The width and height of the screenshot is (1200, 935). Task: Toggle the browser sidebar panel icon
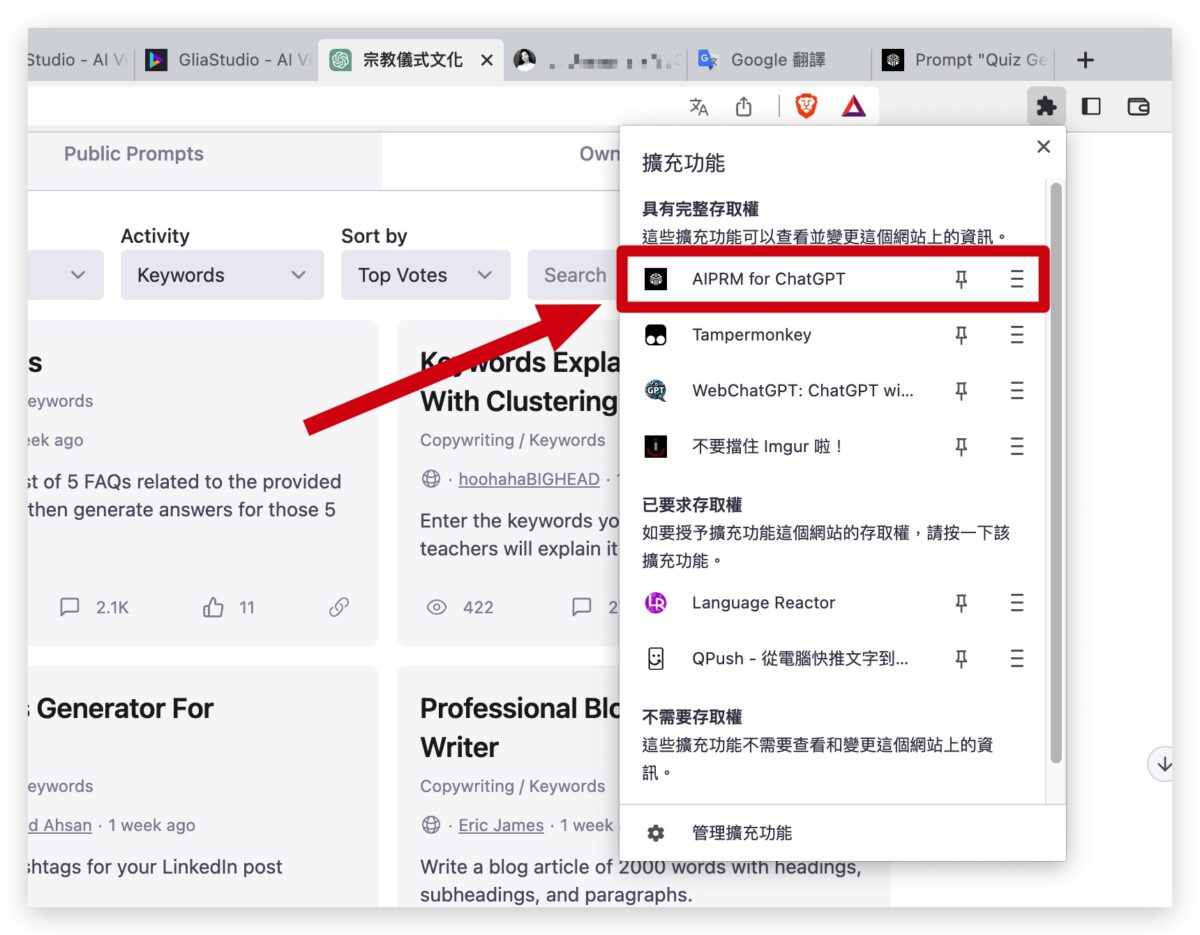[x=1091, y=106]
